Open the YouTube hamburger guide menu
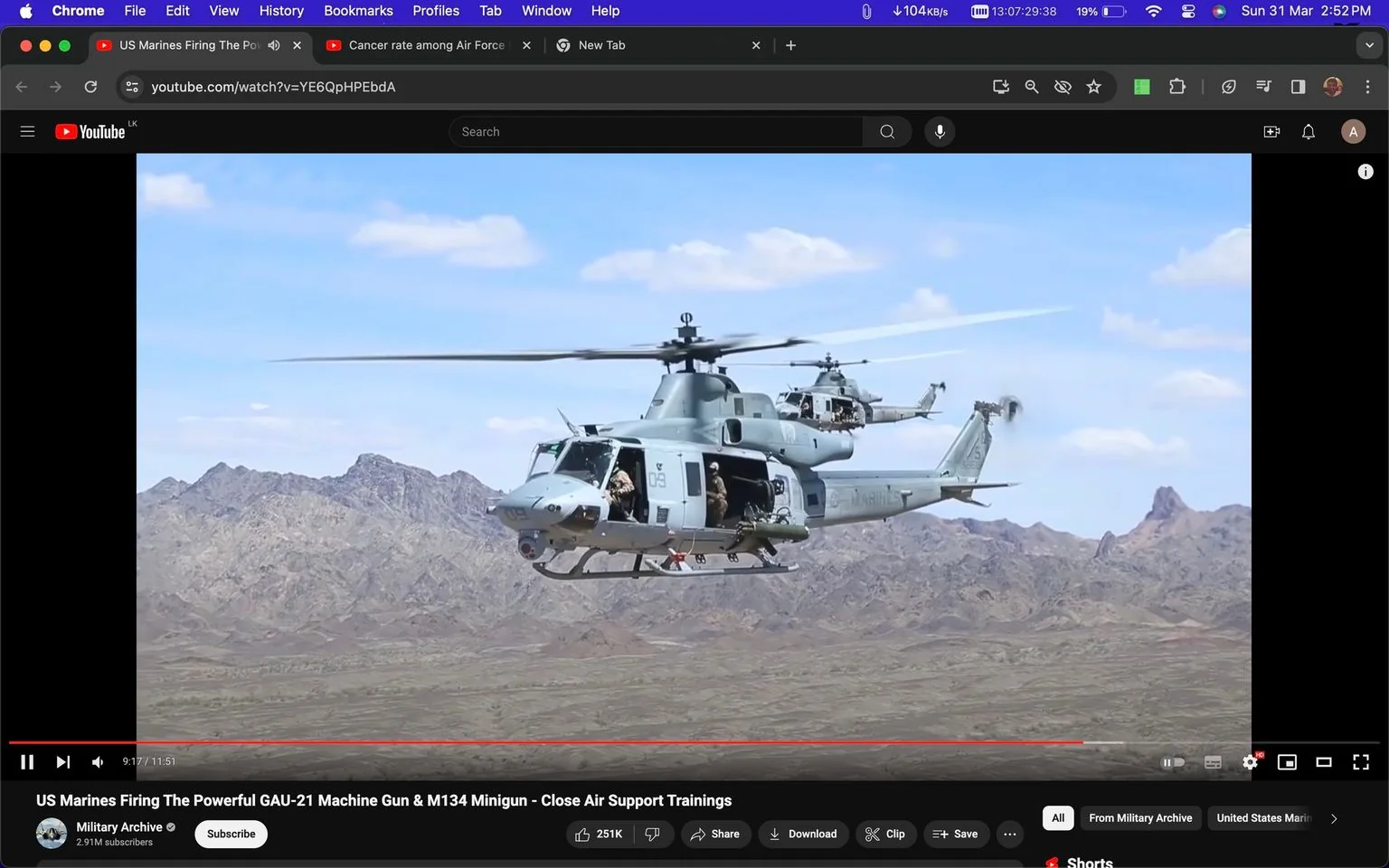Image resolution: width=1389 pixels, height=868 pixels. pos(27,132)
